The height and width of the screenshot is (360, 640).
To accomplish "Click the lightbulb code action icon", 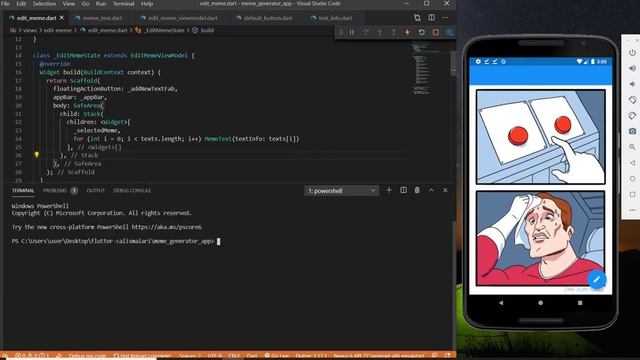I will click(x=37, y=155).
